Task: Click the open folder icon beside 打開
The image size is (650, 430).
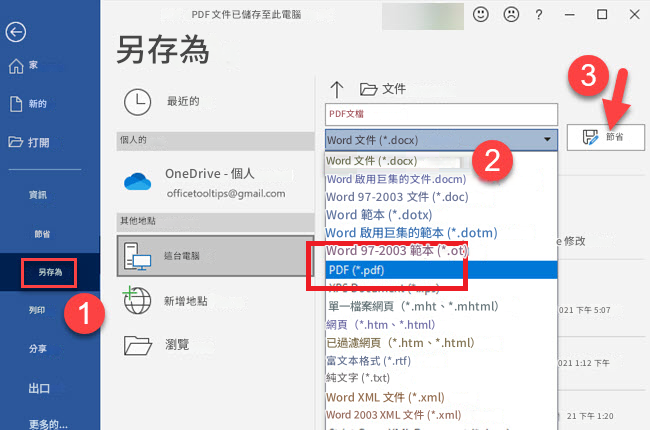Action: (15, 142)
